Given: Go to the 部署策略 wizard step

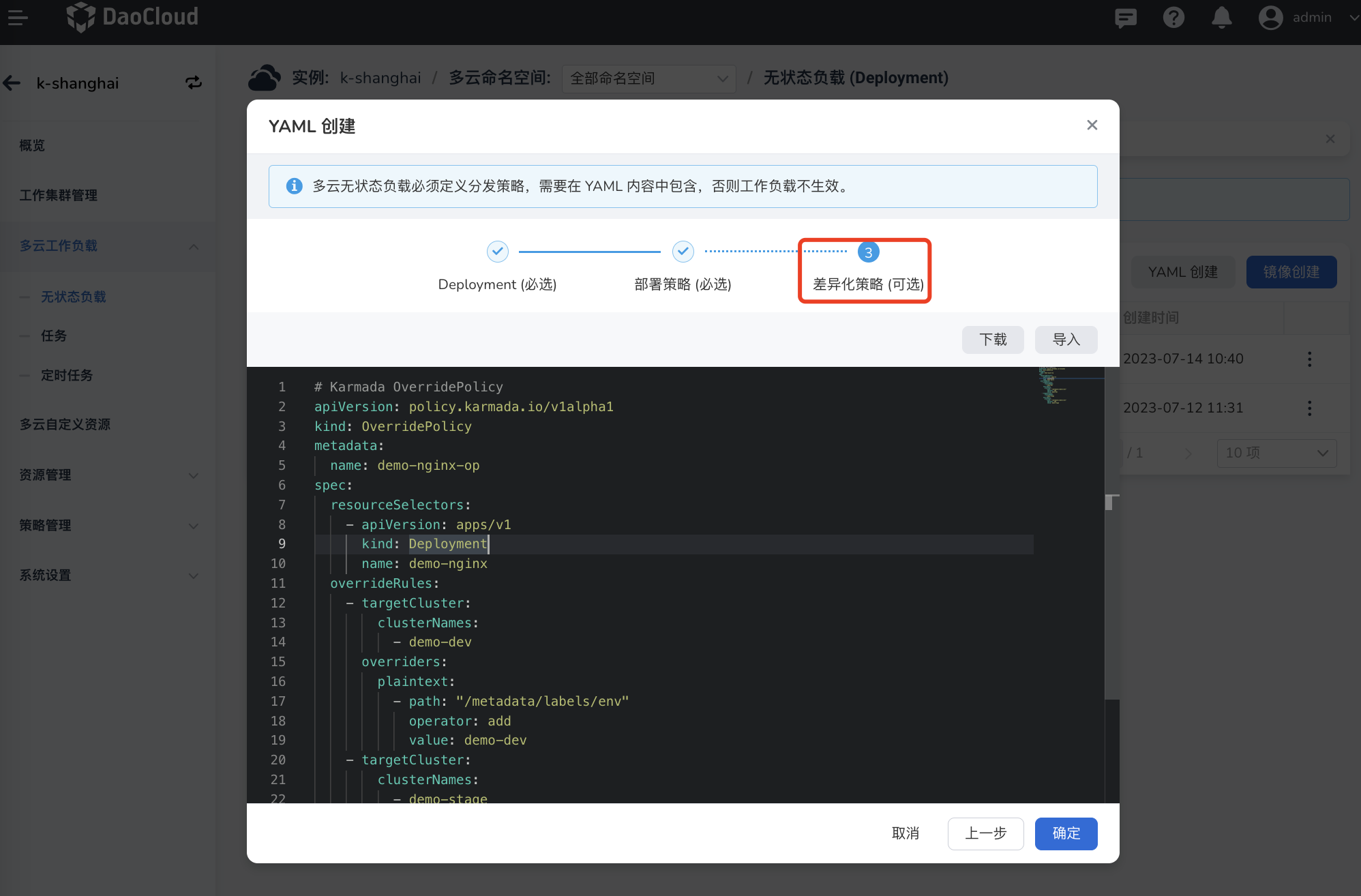Looking at the screenshot, I should pyautogui.click(x=683, y=284).
